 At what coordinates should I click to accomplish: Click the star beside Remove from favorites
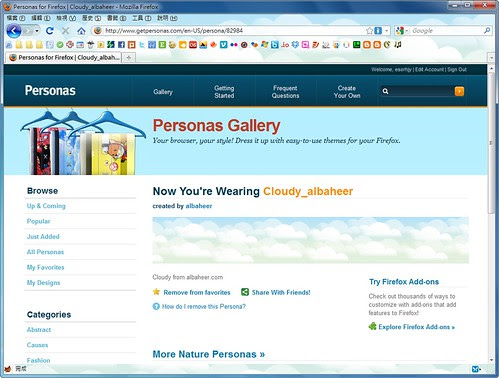point(156,292)
